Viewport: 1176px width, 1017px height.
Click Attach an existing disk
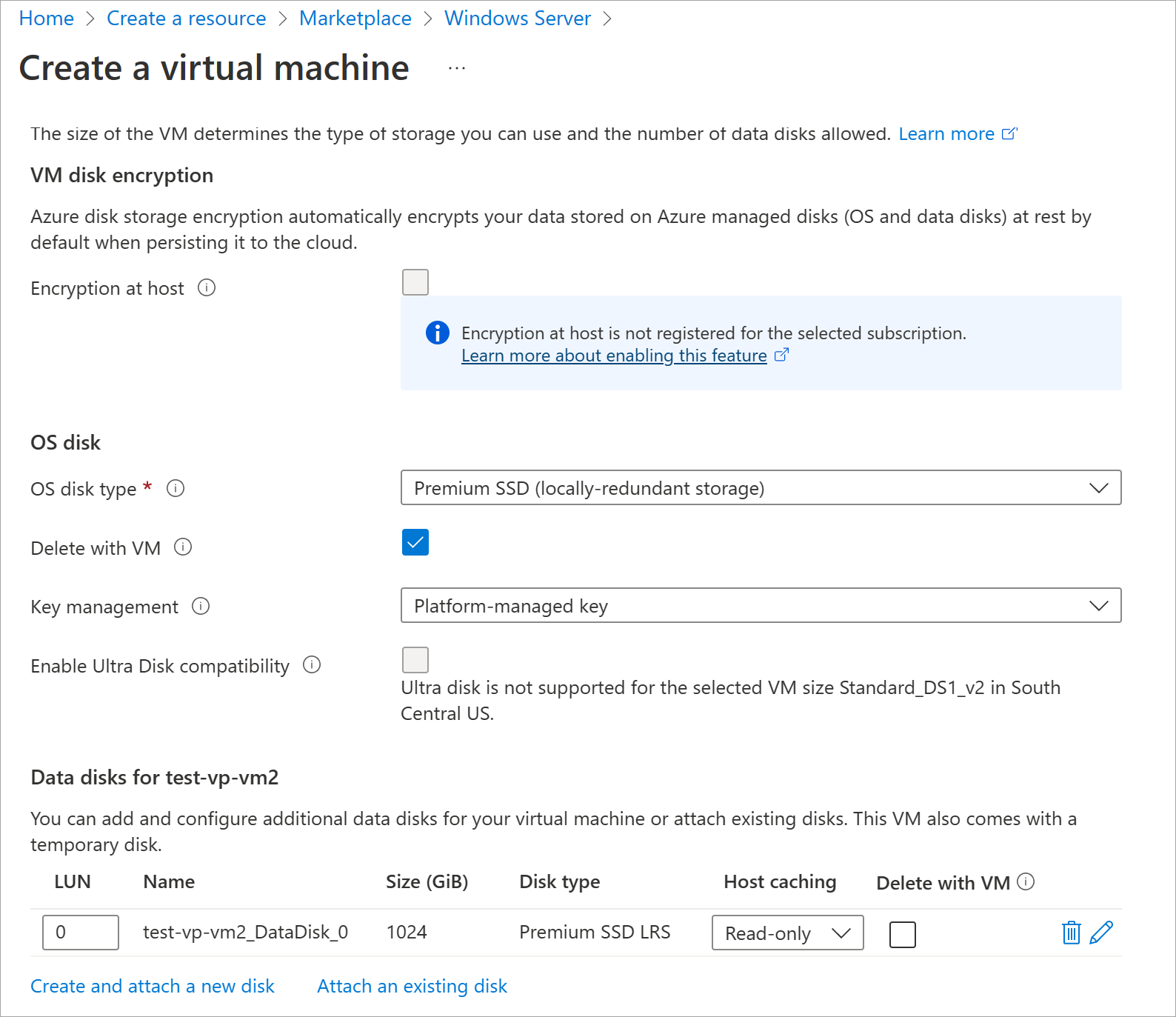click(x=412, y=986)
